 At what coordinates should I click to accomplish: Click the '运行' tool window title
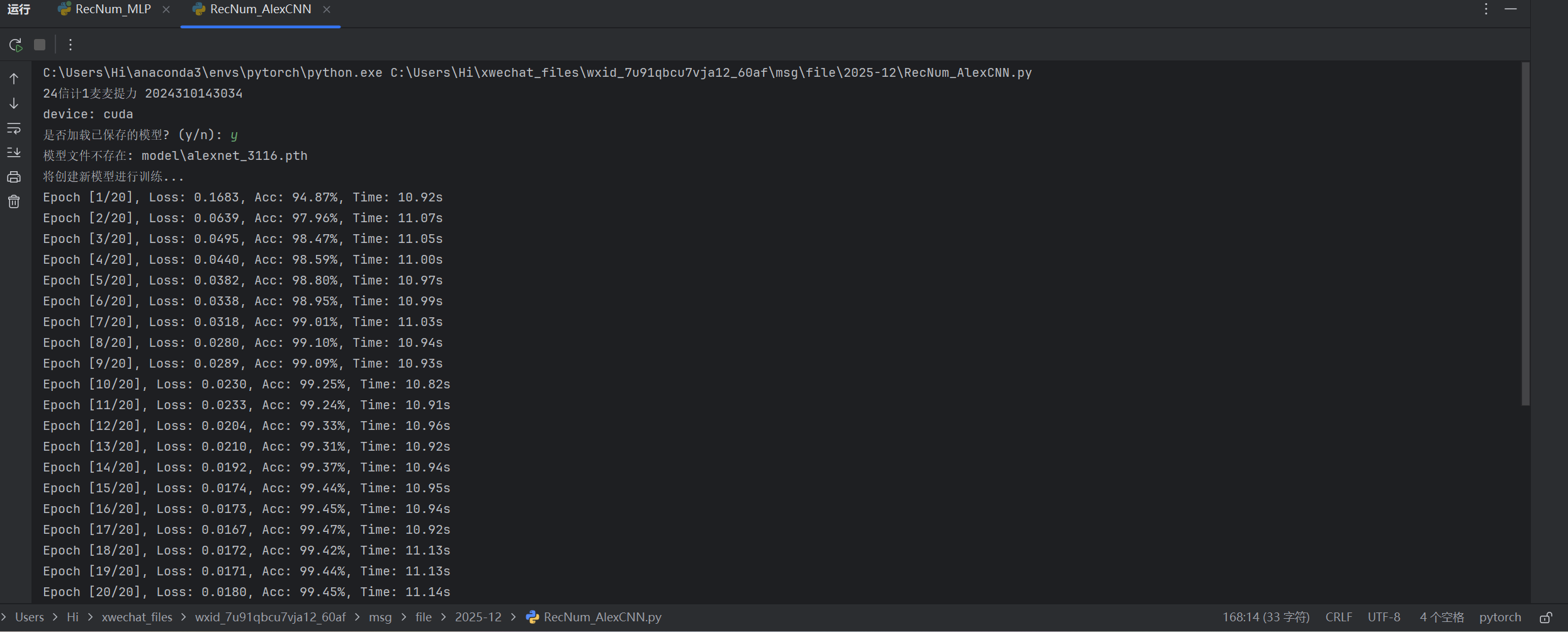[19, 9]
